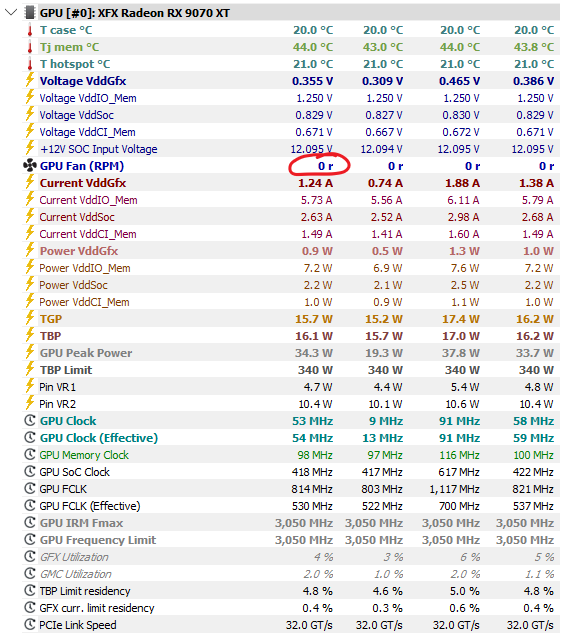Select the Voltage VddGfx label
The image size is (571, 638).
pos(83,81)
